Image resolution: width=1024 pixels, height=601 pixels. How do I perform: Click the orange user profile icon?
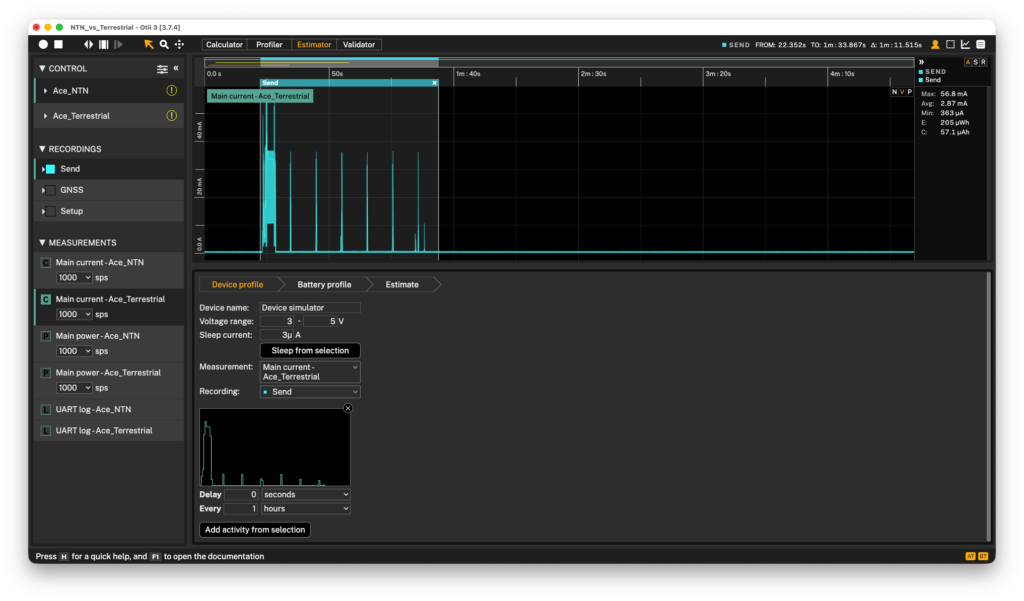[x=935, y=44]
